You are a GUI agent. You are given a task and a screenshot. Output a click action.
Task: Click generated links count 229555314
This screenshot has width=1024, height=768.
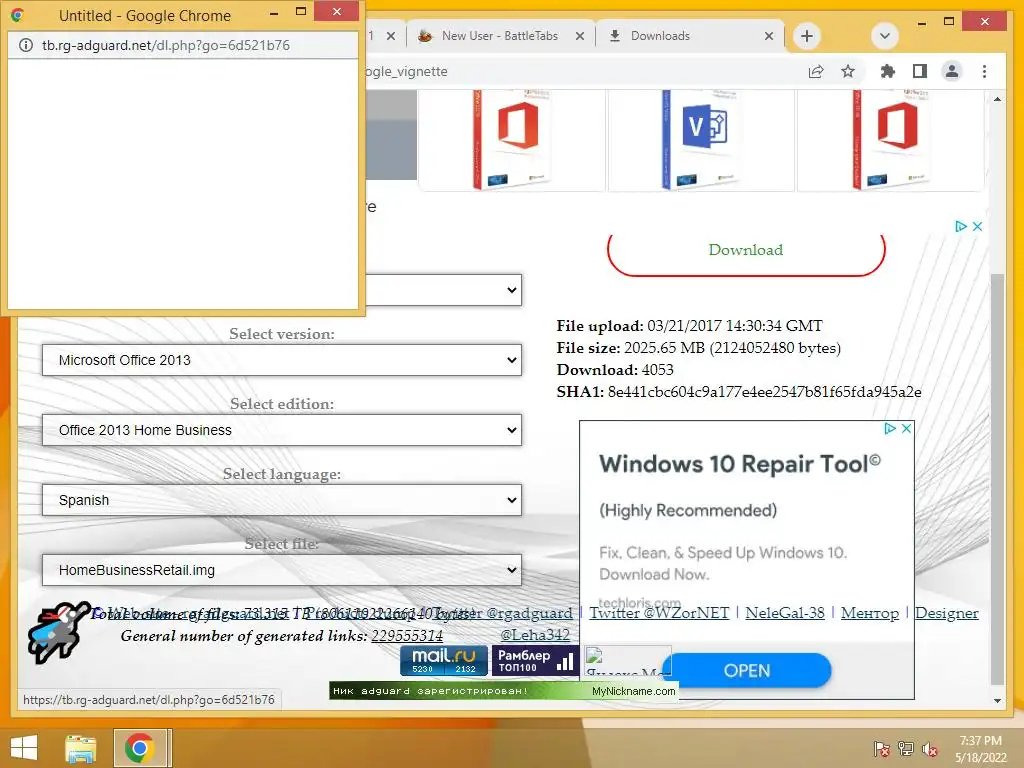pyautogui.click(x=407, y=635)
